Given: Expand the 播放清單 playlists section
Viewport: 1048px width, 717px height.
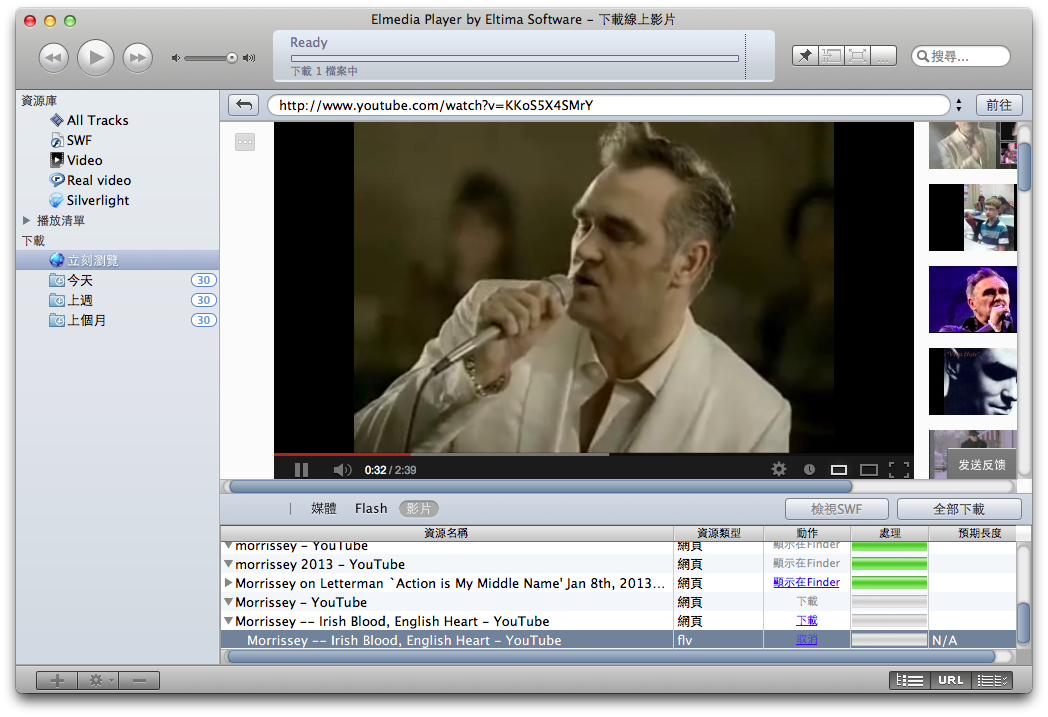Looking at the screenshot, I should click(x=26, y=220).
